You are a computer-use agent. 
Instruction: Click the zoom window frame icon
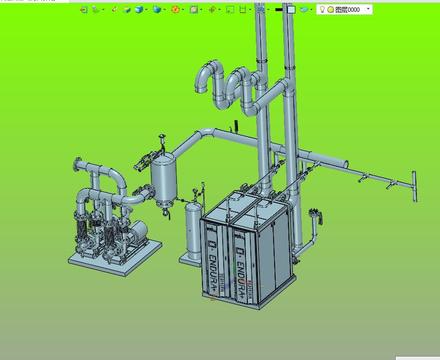point(230,10)
